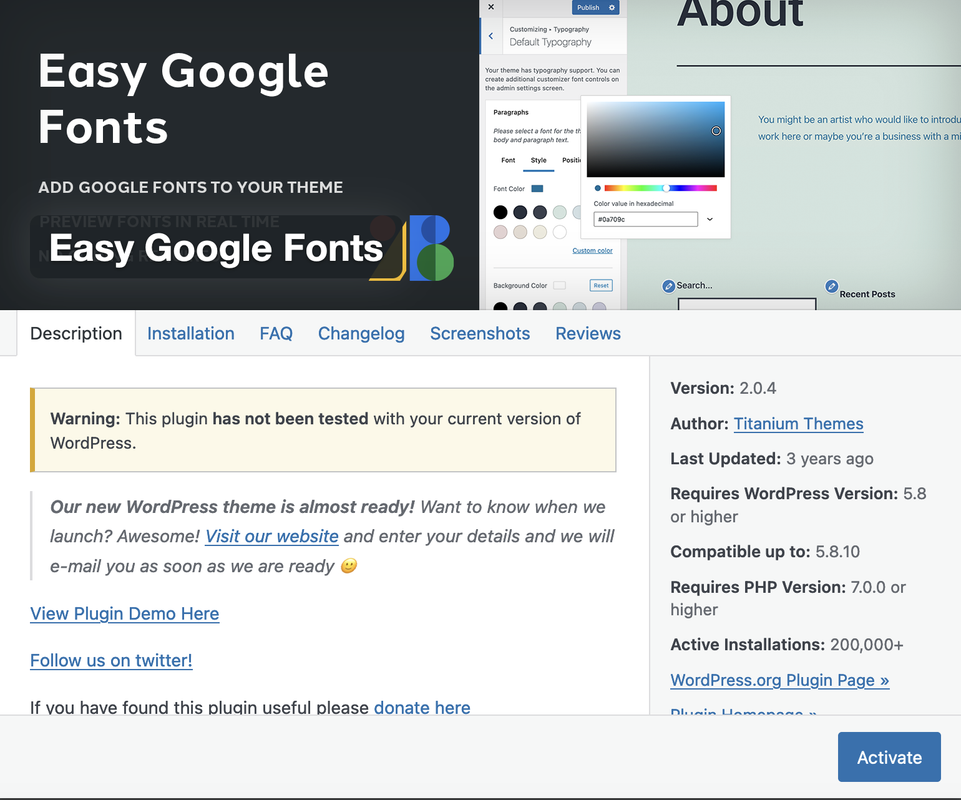961x800 pixels.
Task: Click the edit pencil icon beside Search
Action: coord(669,286)
